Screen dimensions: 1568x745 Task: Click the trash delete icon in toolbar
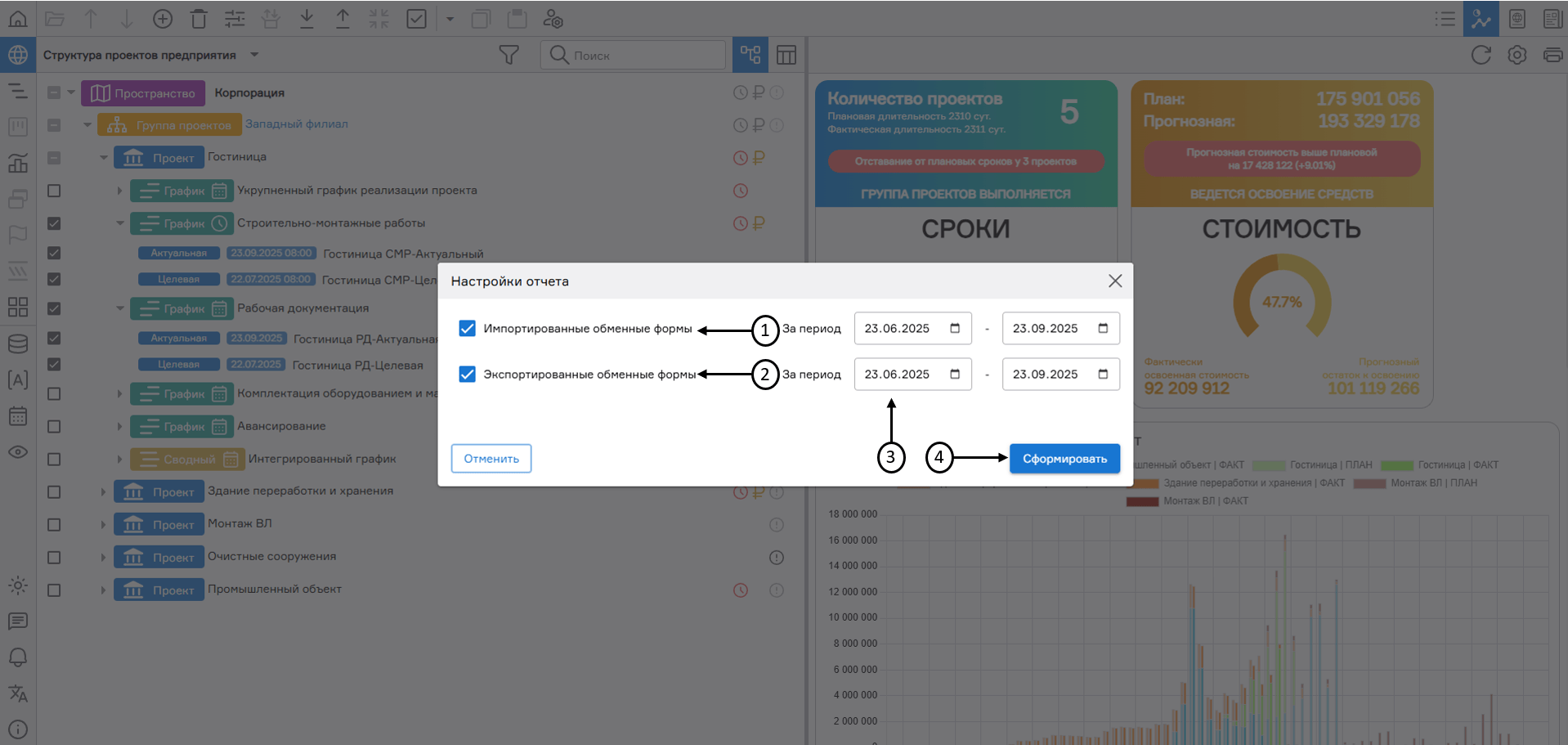coord(199,19)
